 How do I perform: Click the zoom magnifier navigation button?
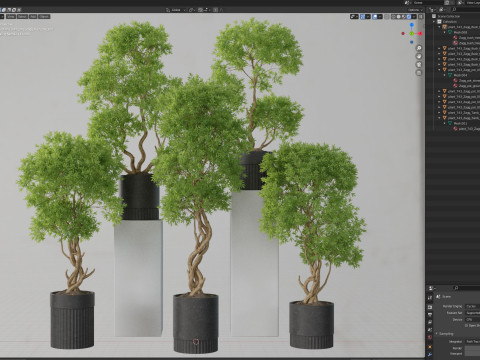[419, 48]
